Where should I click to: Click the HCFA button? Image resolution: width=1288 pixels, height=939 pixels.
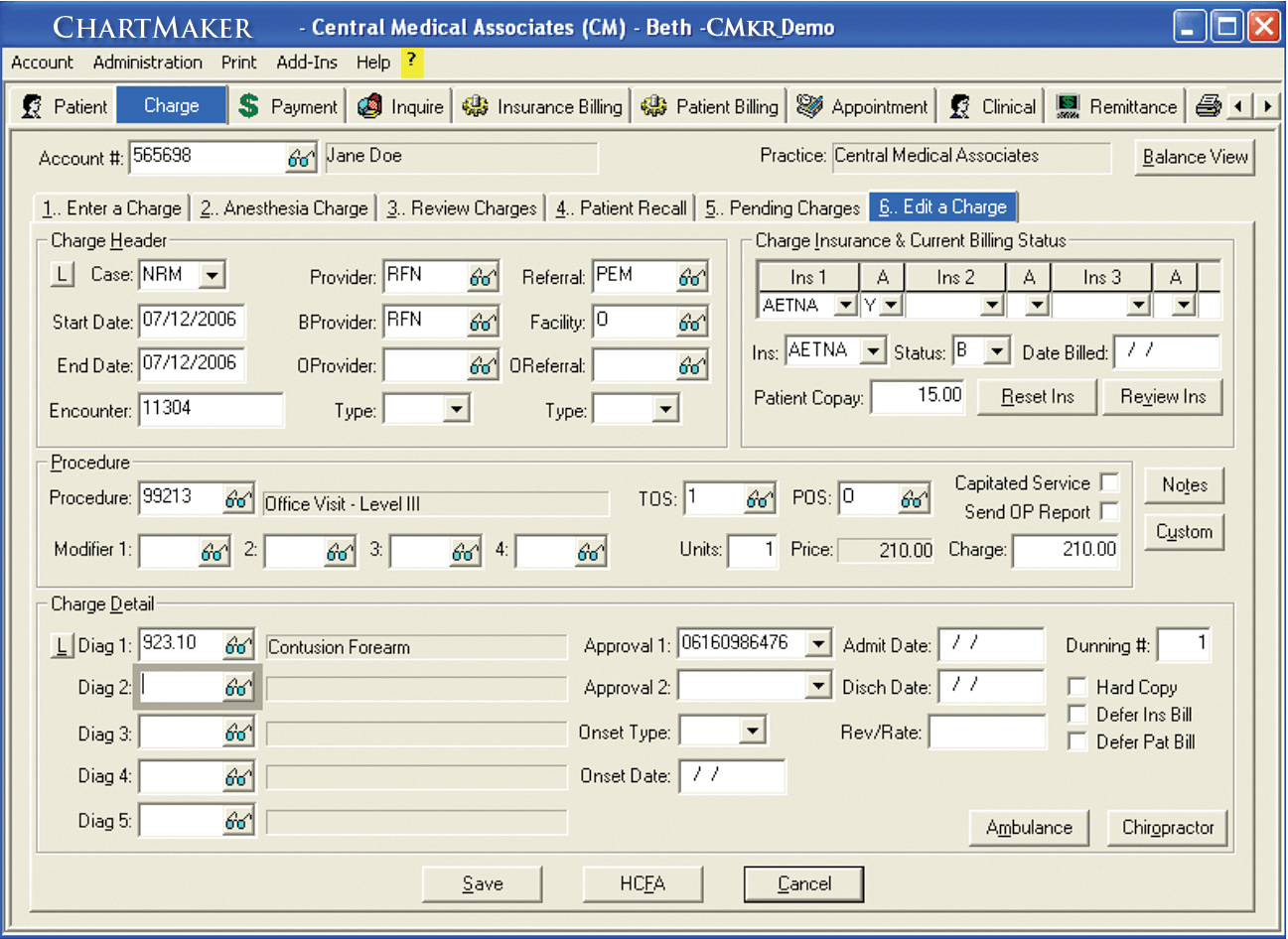click(x=643, y=883)
